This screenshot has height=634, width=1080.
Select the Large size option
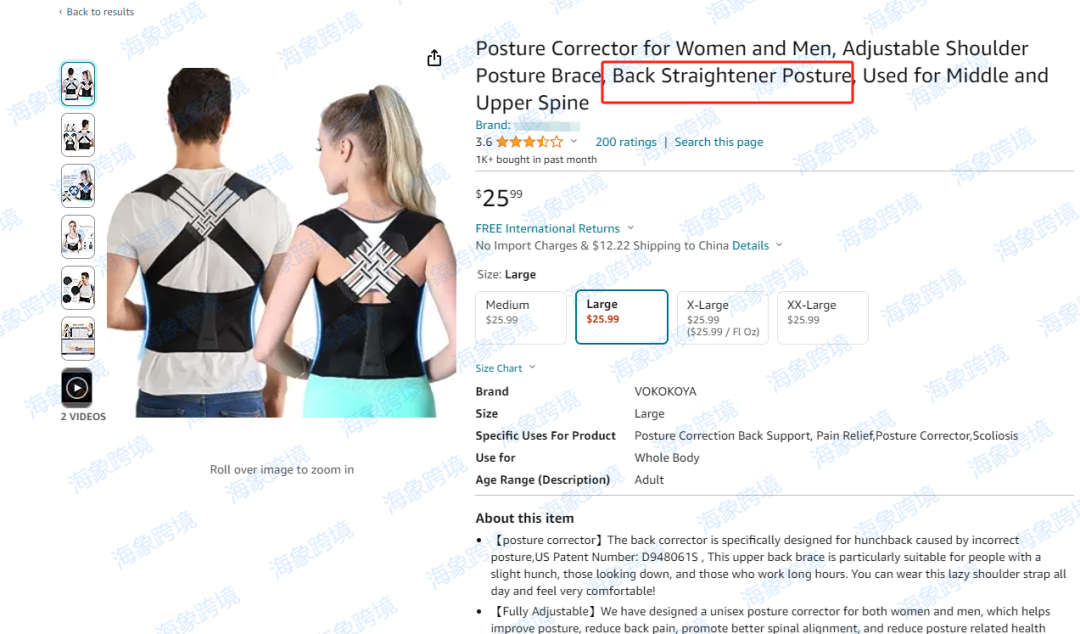click(621, 317)
